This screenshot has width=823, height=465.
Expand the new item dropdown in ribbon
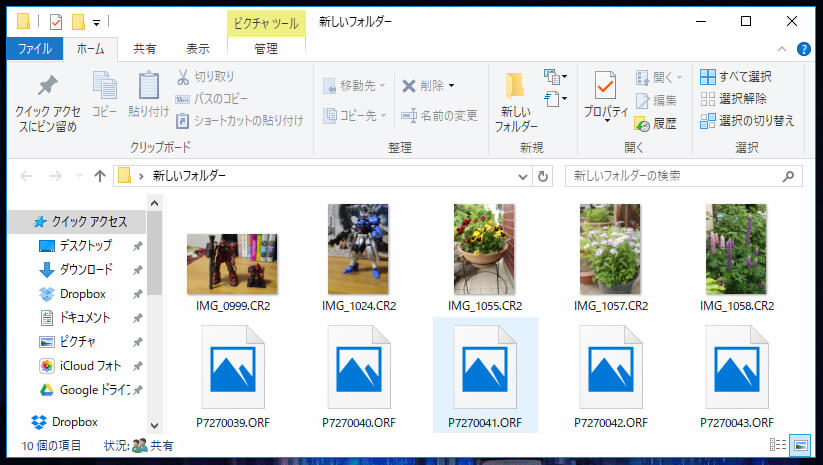pyautogui.click(x=555, y=77)
